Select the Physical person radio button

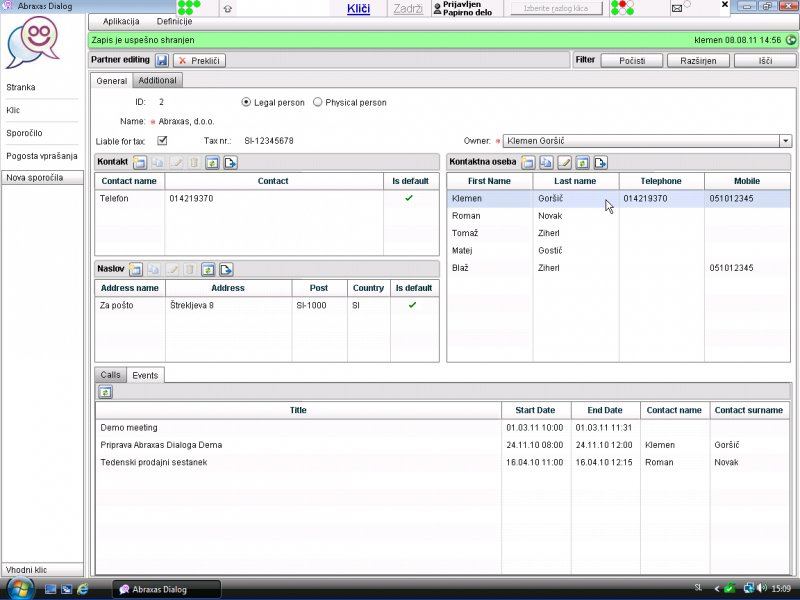(x=317, y=102)
